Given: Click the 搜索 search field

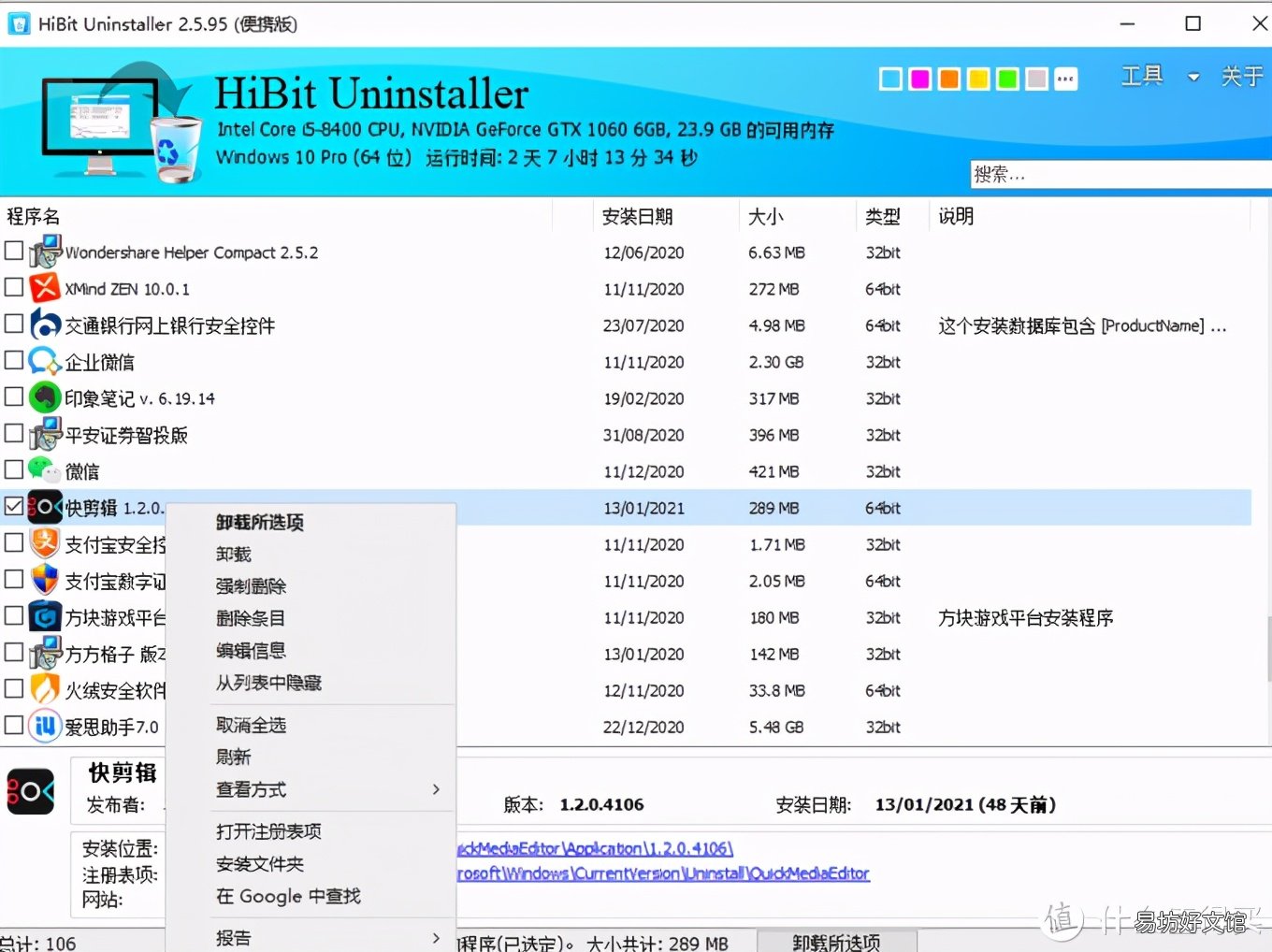Looking at the screenshot, I should [1120, 174].
